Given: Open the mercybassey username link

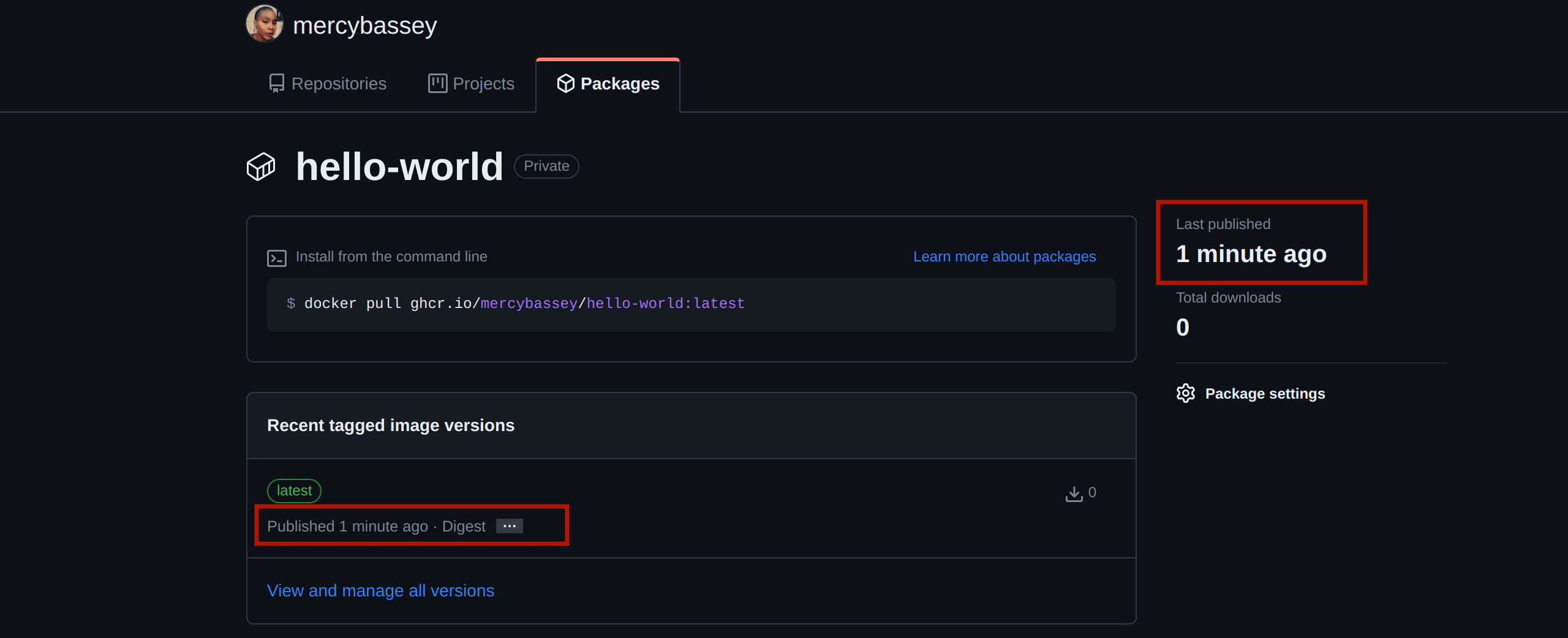Looking at the screenshot, I should coord(364,26).
